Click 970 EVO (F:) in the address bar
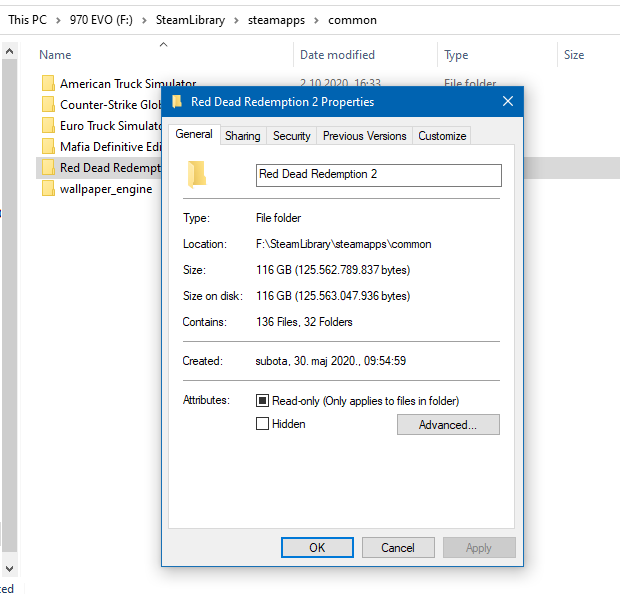Screen dimensions: 620x599 tap(101, 20)
